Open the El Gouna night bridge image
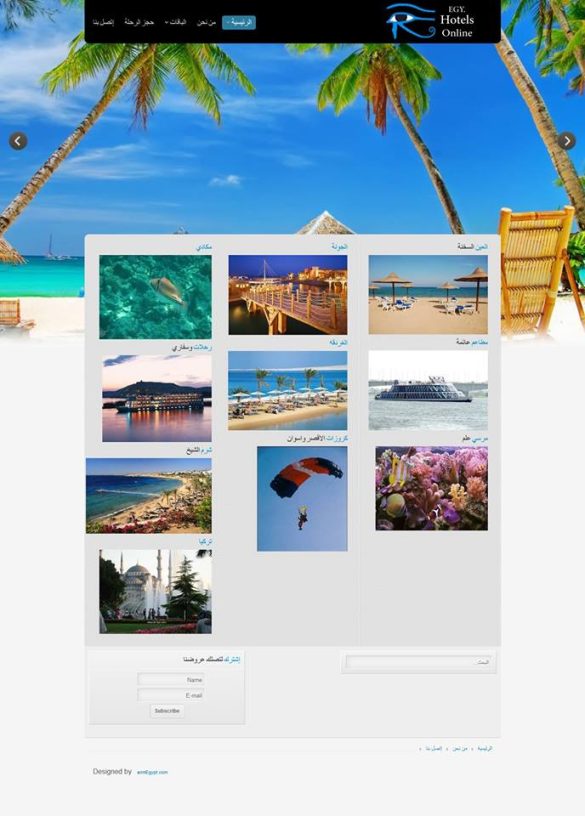This screenshot has width=585, height=816. (288, 295)
